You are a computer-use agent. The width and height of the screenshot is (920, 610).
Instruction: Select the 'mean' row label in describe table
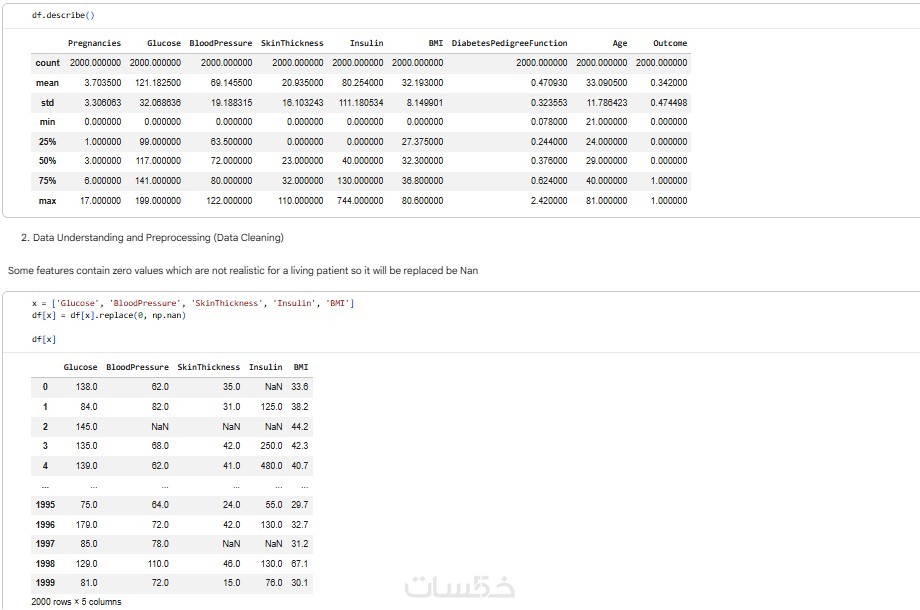48,83
